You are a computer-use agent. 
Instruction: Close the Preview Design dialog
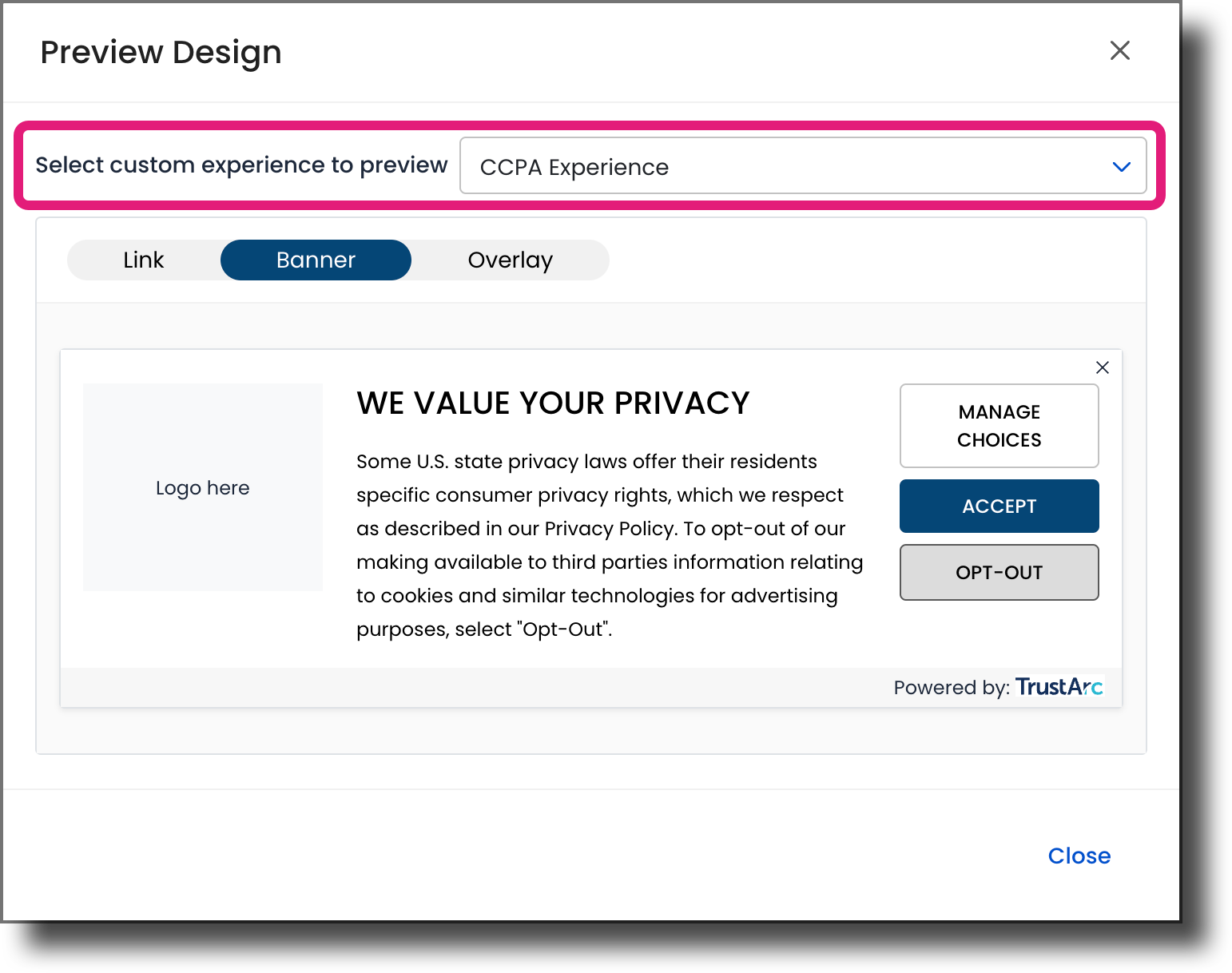click(x=1120, y=50)
